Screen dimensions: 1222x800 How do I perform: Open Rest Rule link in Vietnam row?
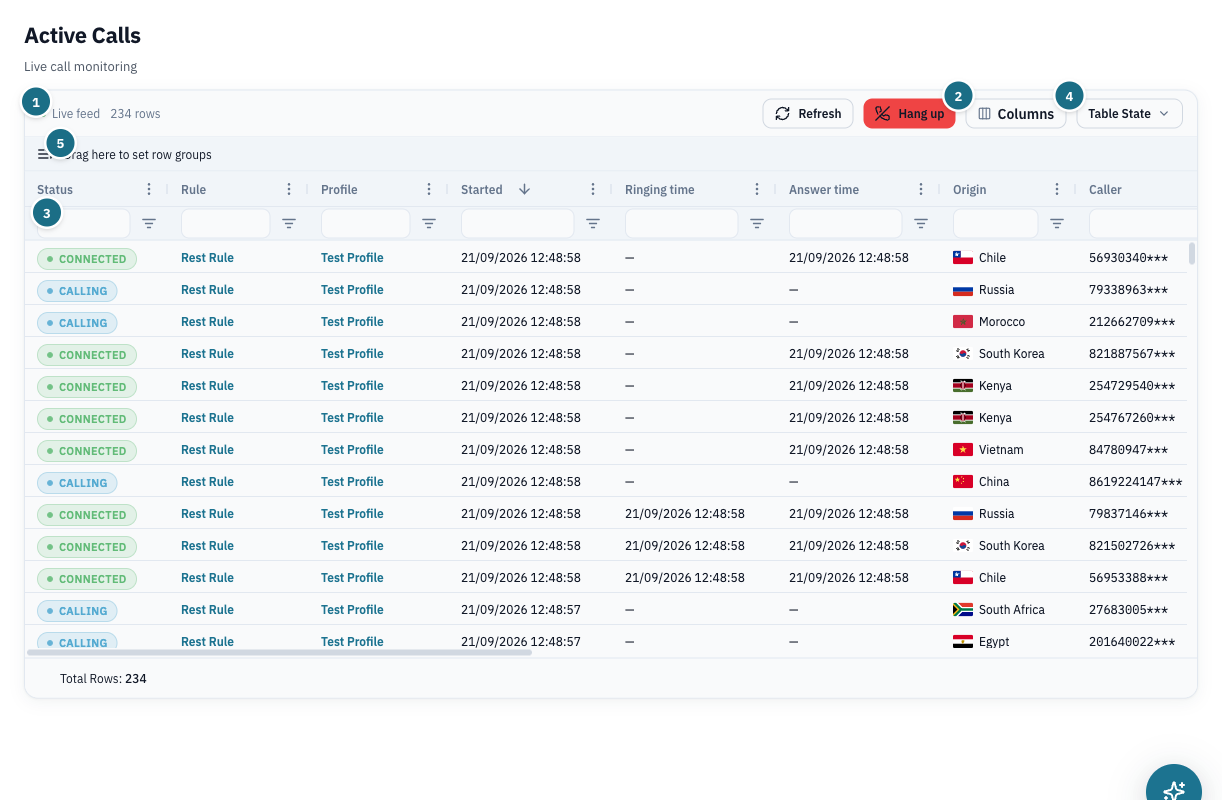207,450
